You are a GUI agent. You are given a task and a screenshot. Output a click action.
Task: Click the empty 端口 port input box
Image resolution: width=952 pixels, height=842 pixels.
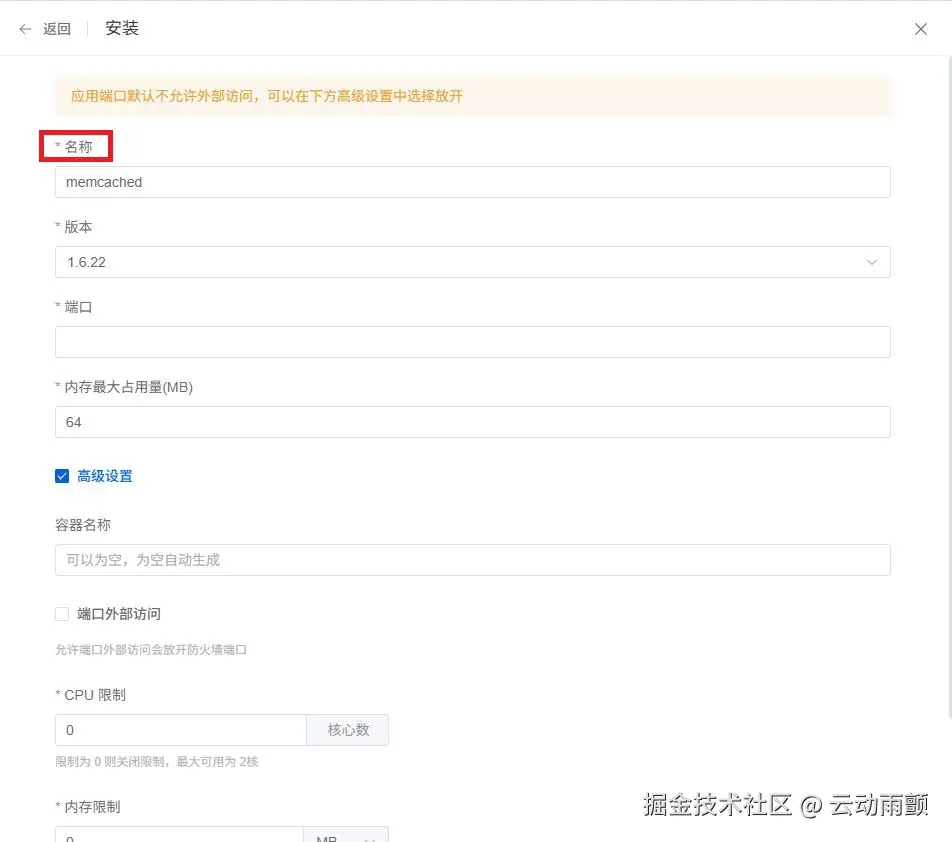click(473, 342)
